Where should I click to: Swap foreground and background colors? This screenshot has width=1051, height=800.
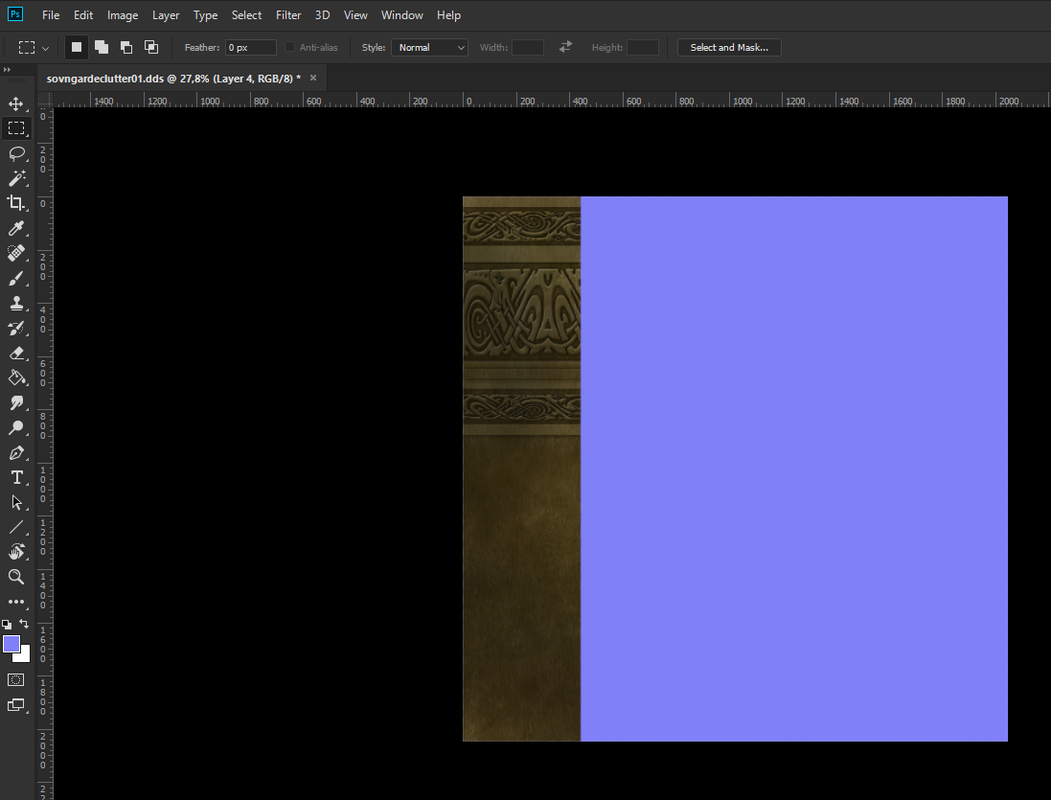pyautogui.click(x=24, y=624)
